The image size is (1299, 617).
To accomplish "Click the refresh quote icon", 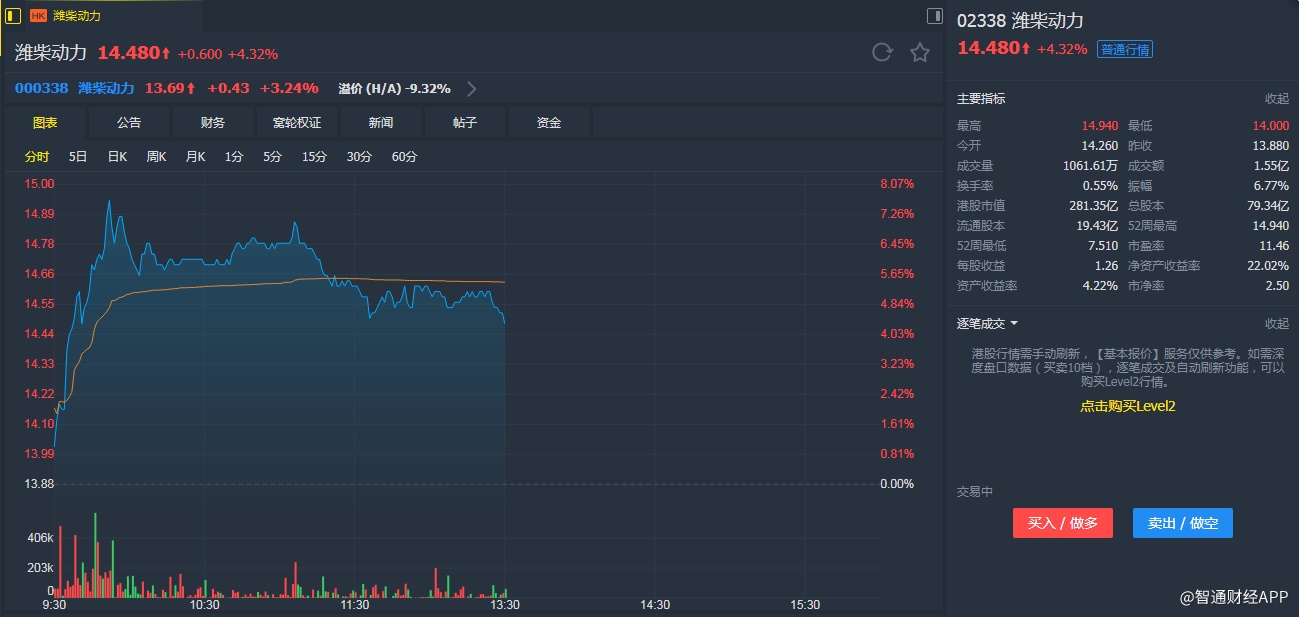I will pyautogui.click(x=881, y=53).
